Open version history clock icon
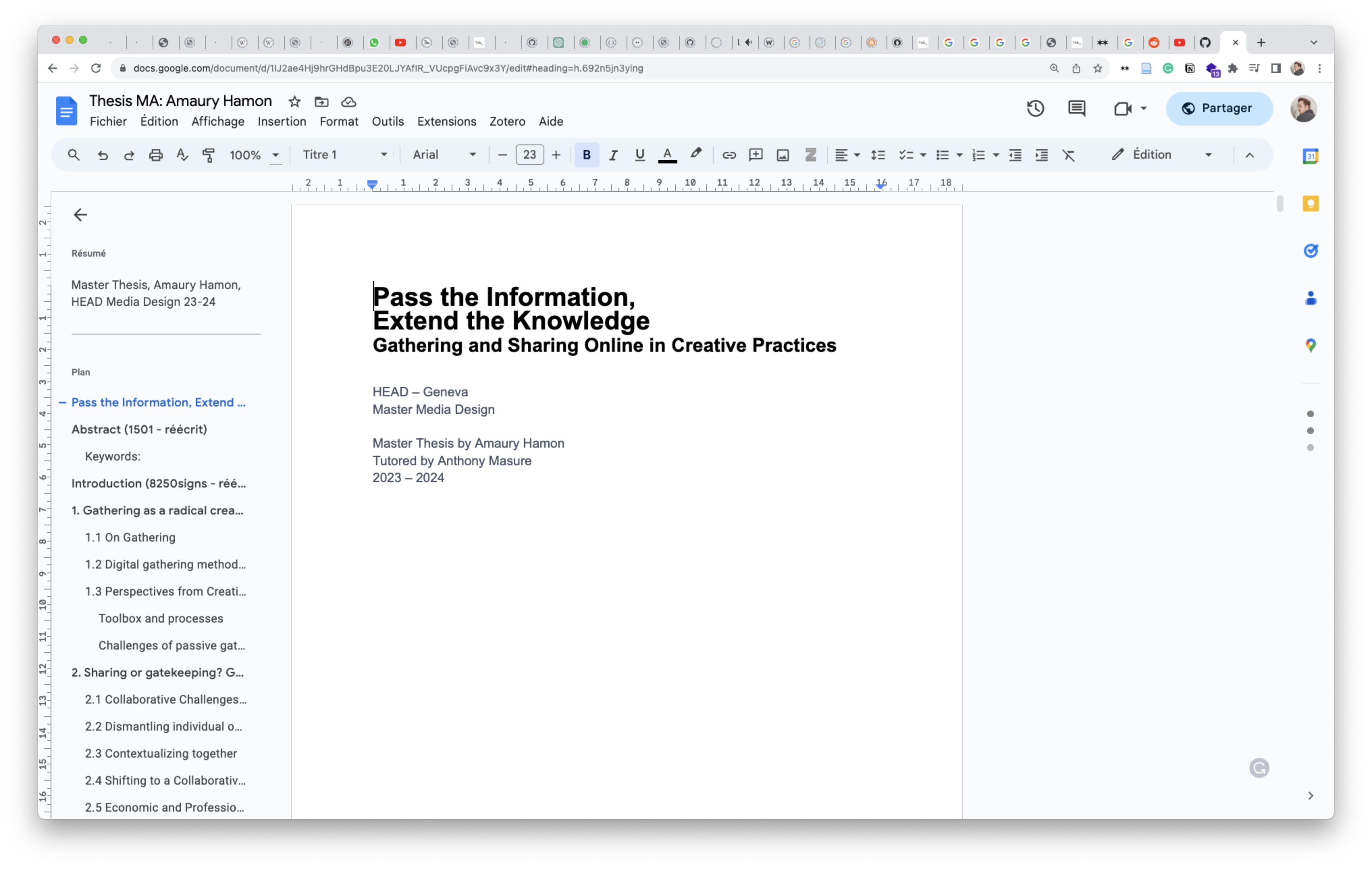The height and width of the screenshot is (869, 1372). 1035,108
